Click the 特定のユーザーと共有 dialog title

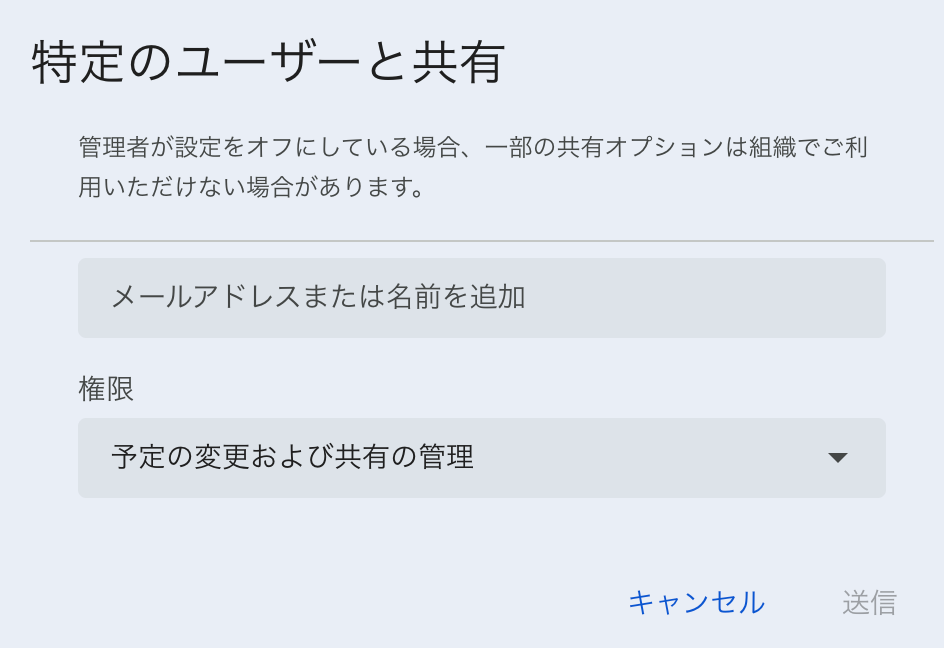(268, 64)
